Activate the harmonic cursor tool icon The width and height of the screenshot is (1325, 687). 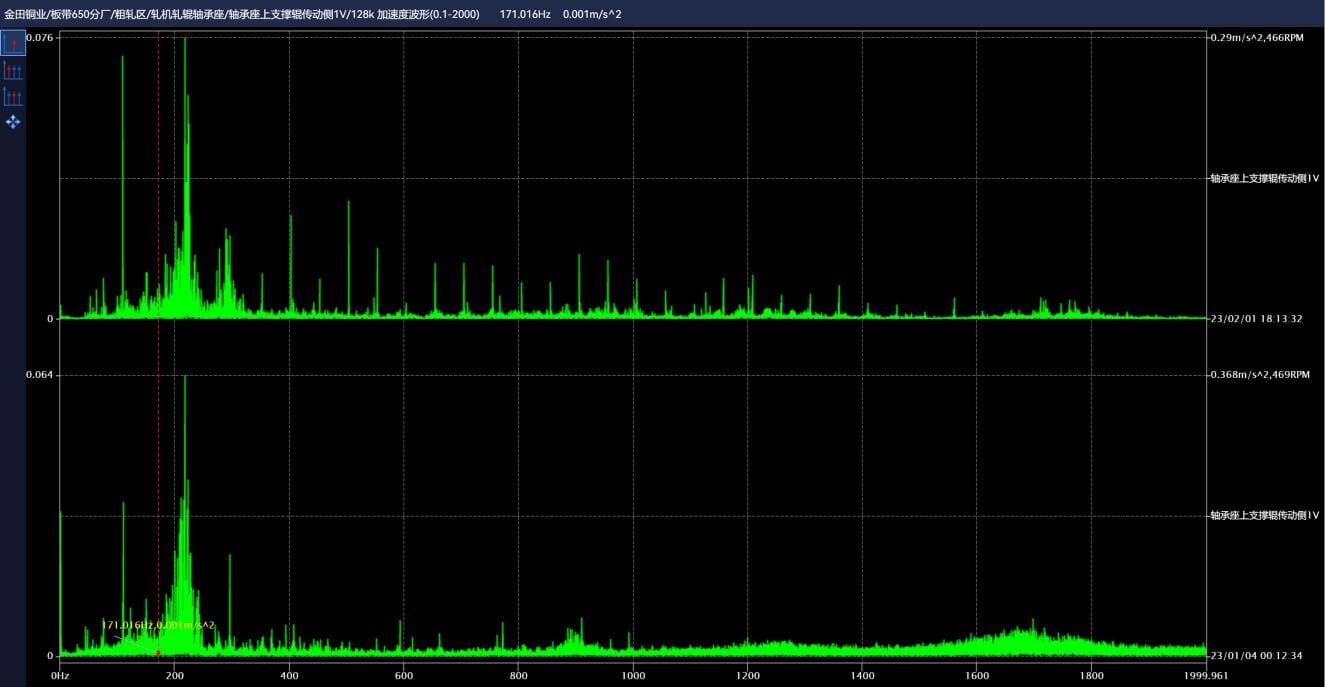tap(13, 70)
